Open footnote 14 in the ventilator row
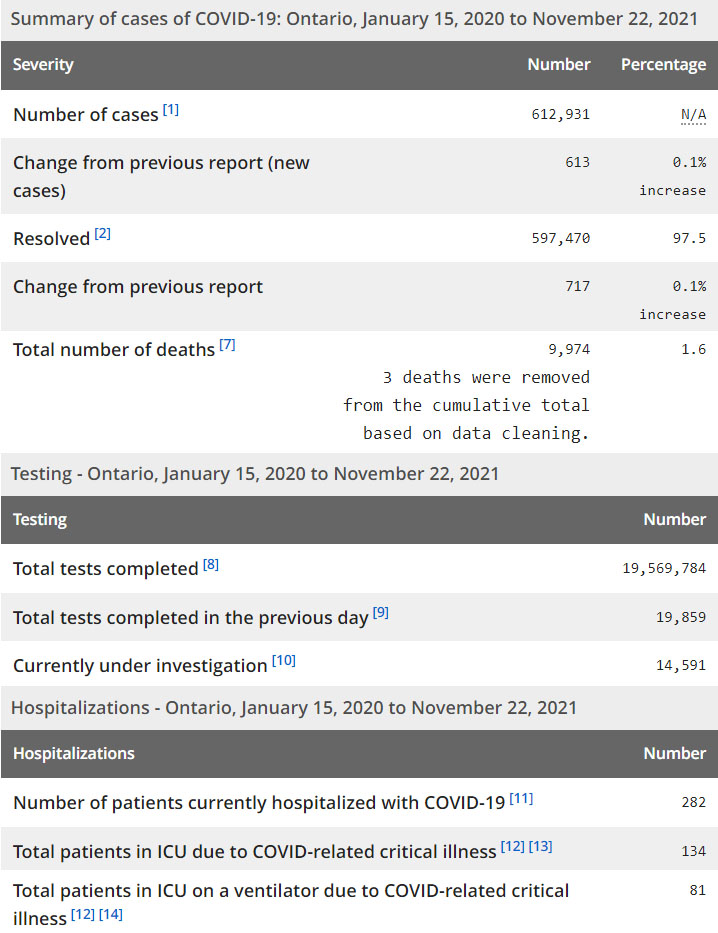The height and width of the screenshot is (933, 718). [110, 914]
